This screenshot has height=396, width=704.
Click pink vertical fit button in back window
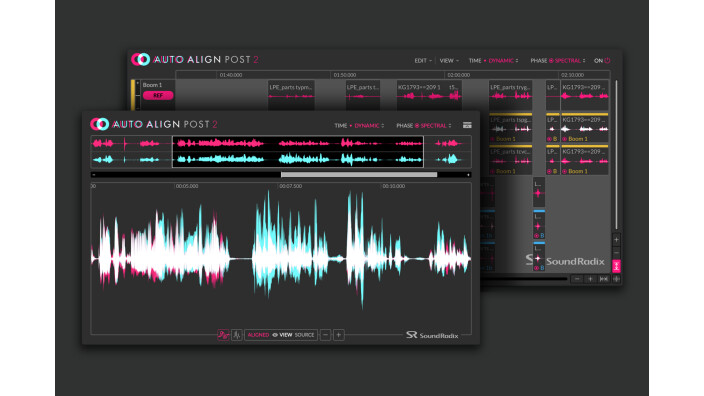[616, 266]
